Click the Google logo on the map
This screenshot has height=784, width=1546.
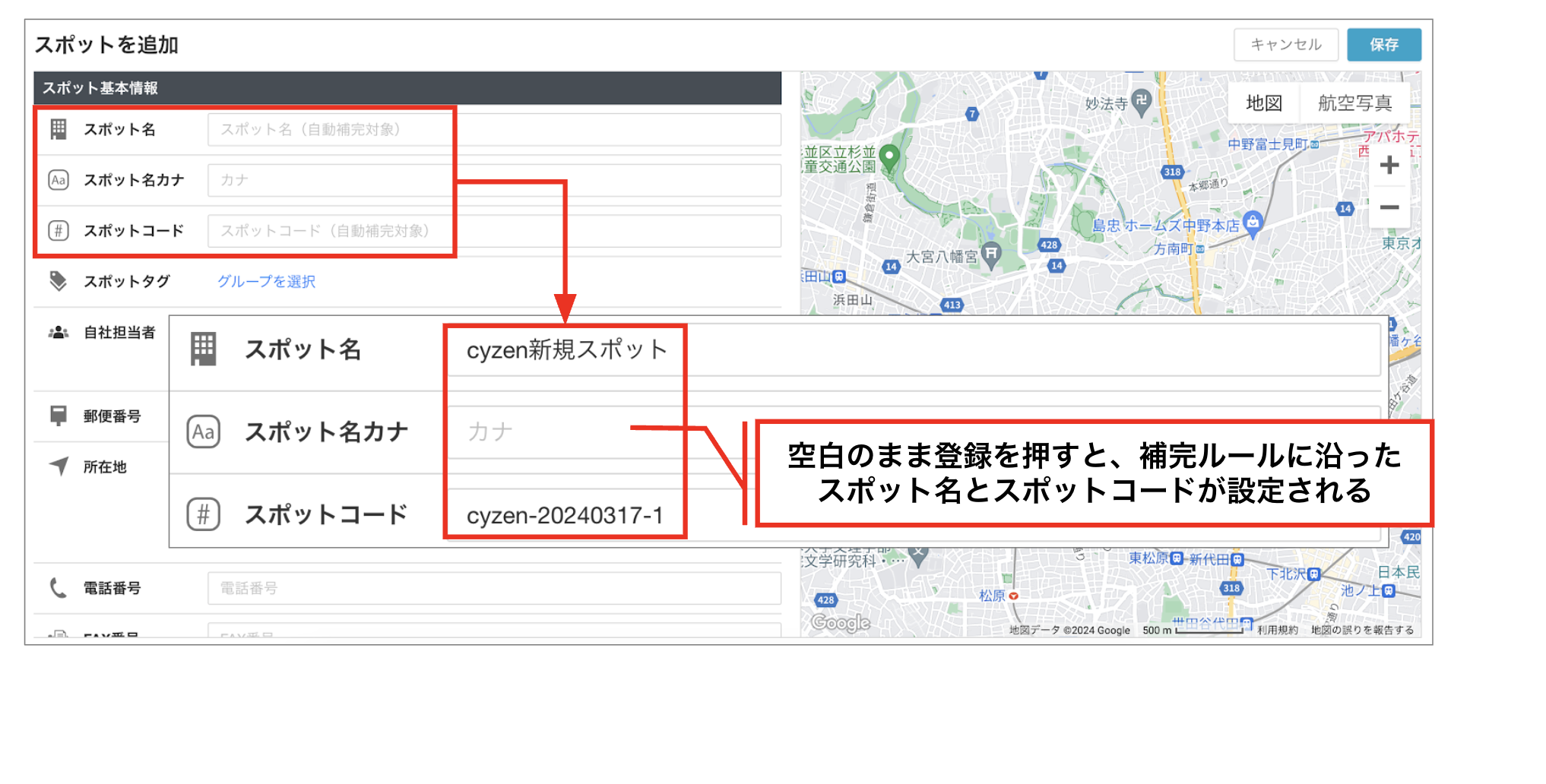click(841, 623)
